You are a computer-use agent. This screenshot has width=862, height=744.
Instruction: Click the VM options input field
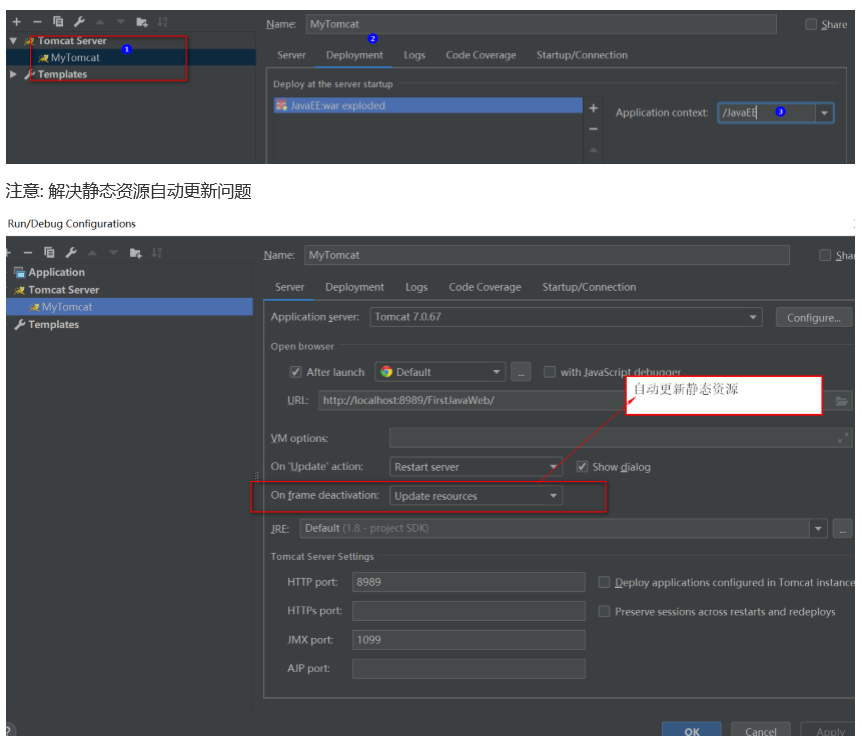coord(620,438)
